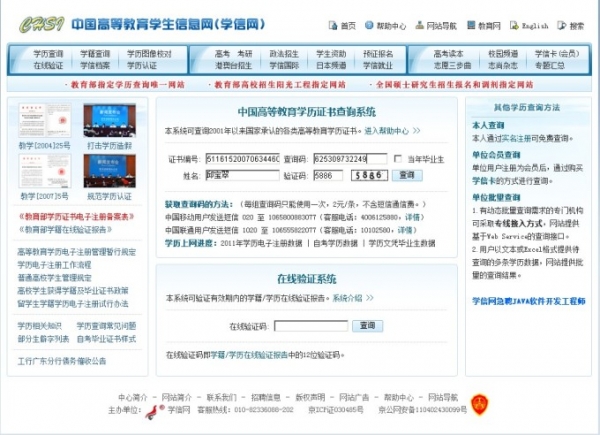Open 学历认证 in the navigation bar
The width and height of the screenshot is (600, 435).
tap(142, 65)
